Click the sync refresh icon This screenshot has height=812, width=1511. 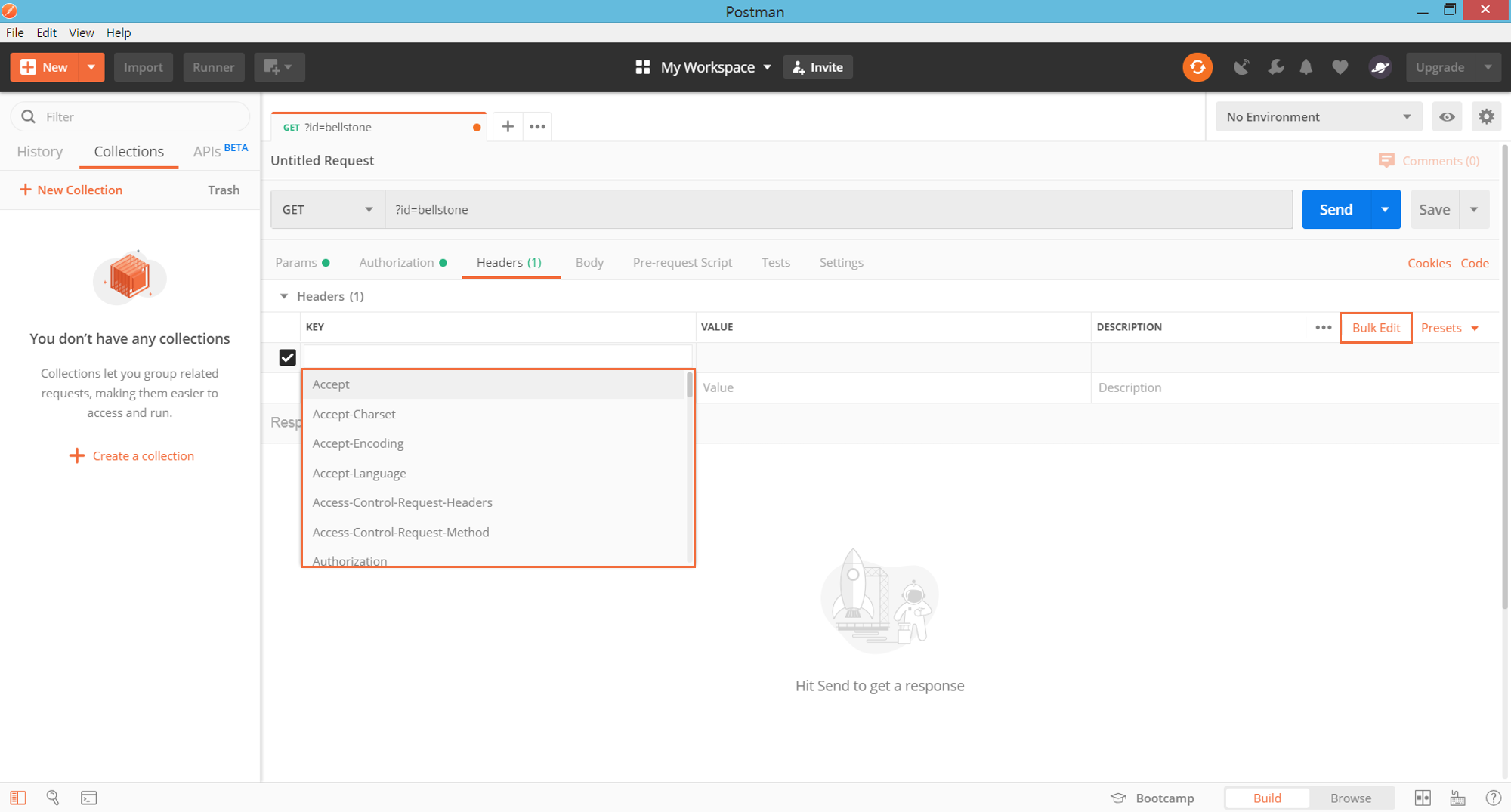point(1197,67)
